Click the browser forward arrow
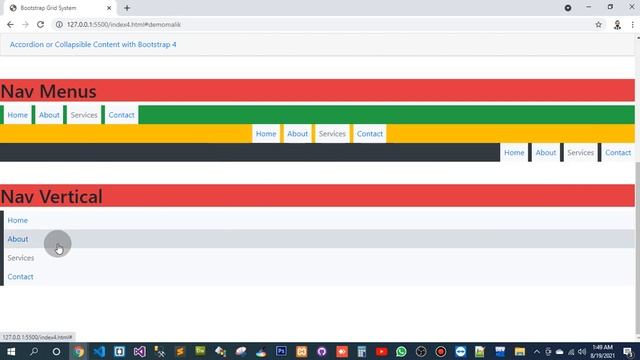The height and width of the screenshot is (360, 640). click(x=25, y=24)
